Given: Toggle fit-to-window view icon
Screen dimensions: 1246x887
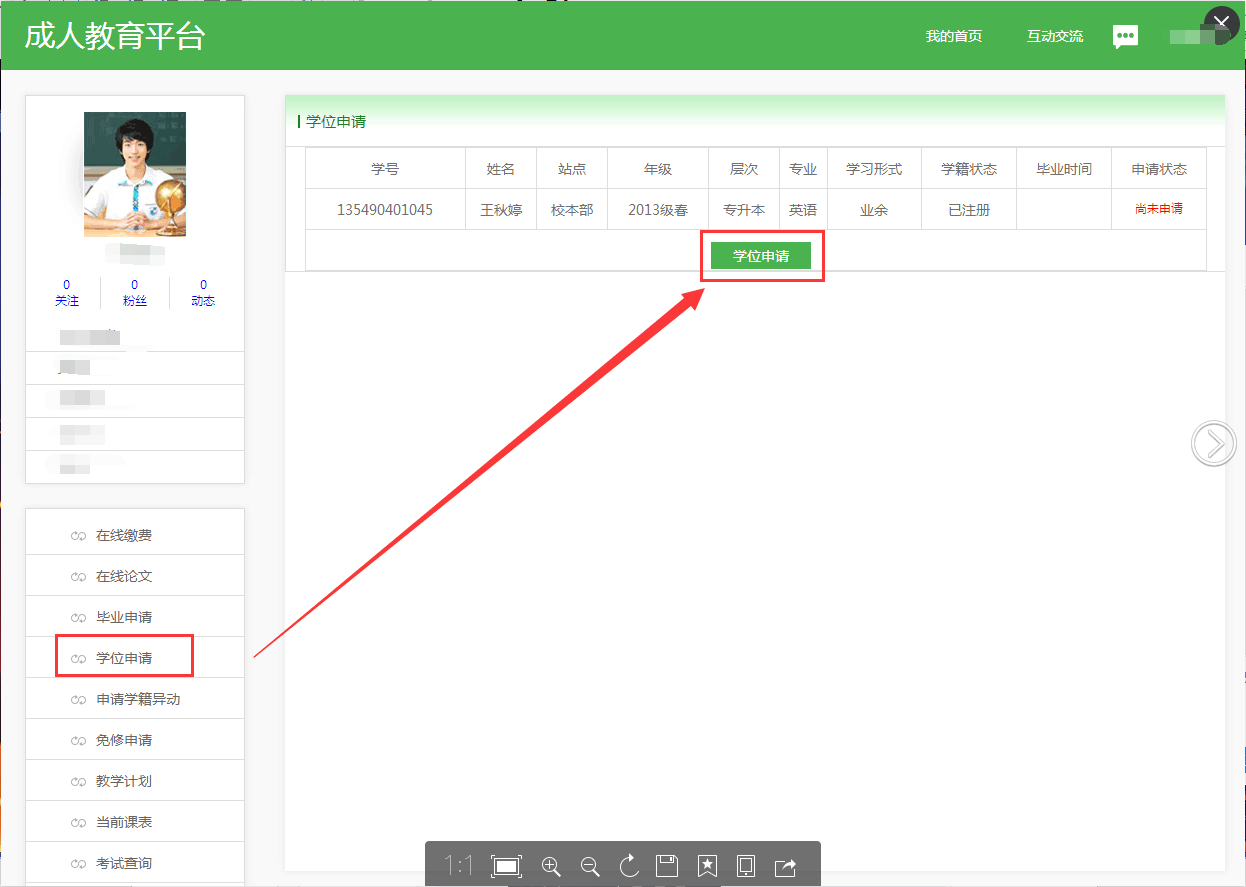Looking at the screenshot, I should pyautogui.click(x=507, y=866).
